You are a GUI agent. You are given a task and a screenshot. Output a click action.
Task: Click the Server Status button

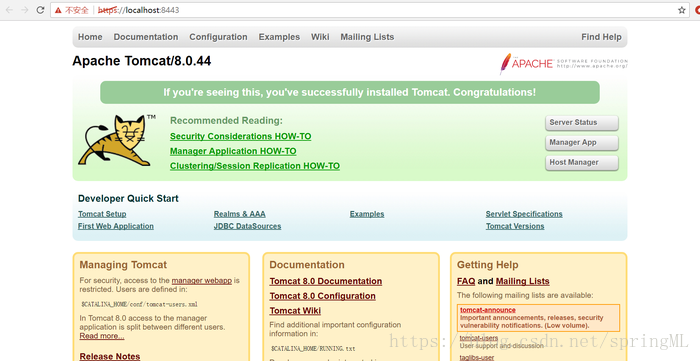[582, 123]
